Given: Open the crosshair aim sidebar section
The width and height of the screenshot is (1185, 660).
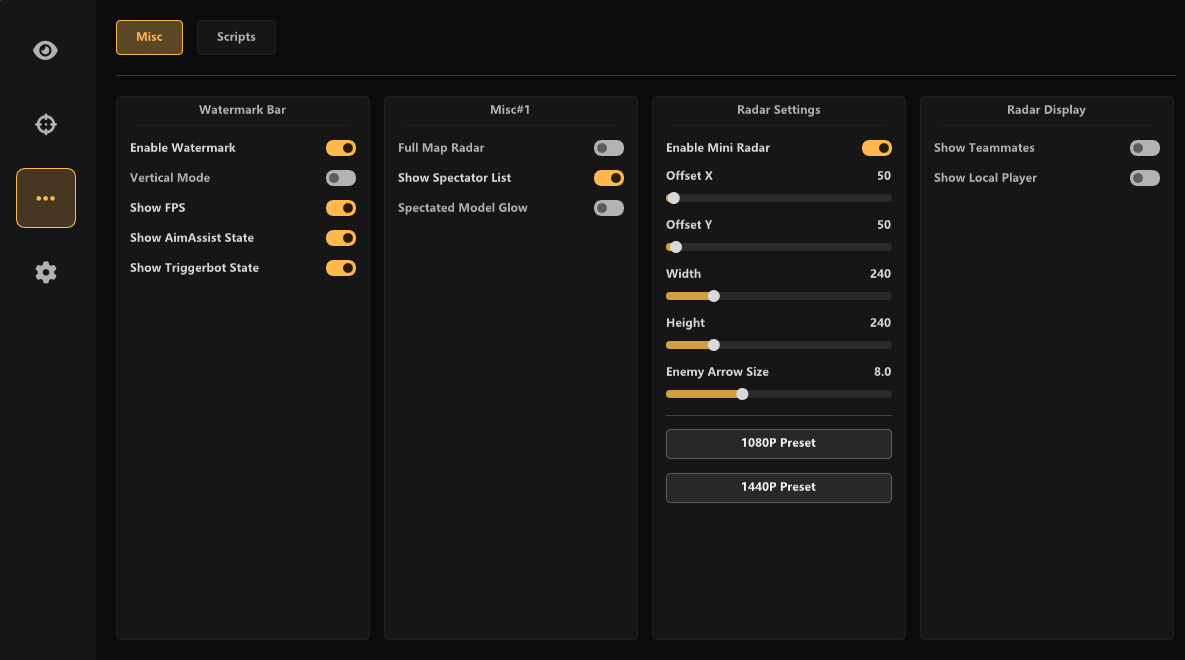Looking at the screenshot, I should (x=45, y=124).
